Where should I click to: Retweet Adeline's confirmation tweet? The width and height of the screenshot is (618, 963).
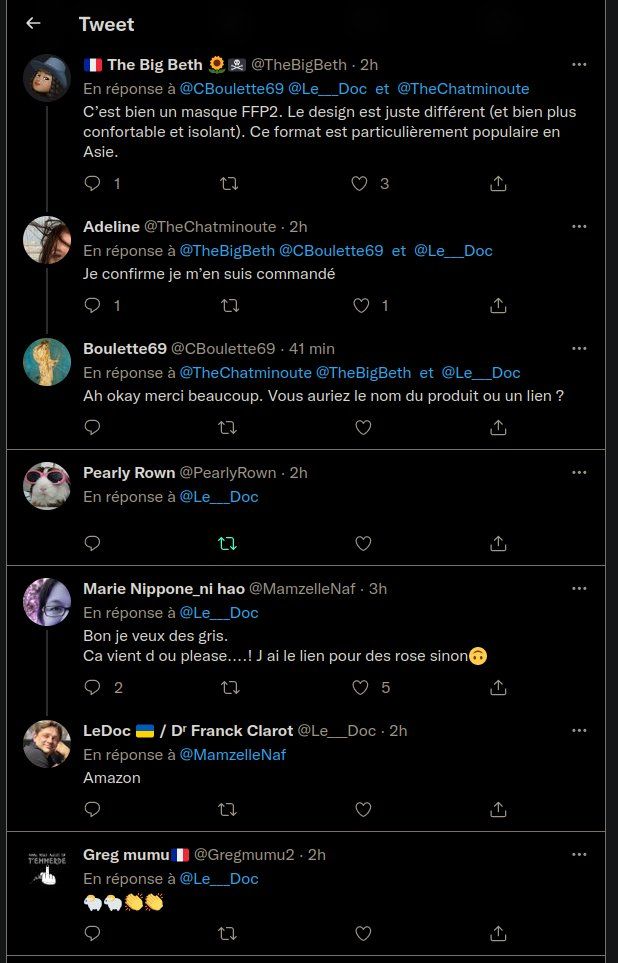tap(228, 305)
